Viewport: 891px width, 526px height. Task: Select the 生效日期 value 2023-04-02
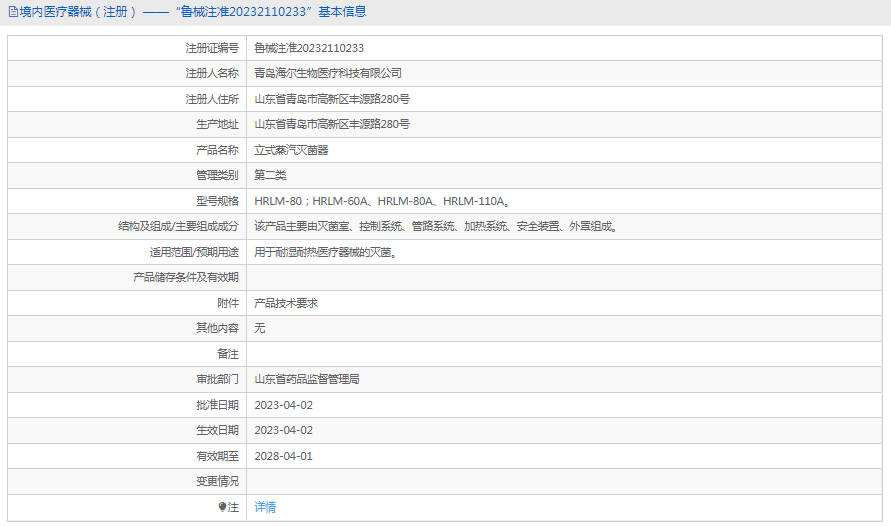[284, 430]
